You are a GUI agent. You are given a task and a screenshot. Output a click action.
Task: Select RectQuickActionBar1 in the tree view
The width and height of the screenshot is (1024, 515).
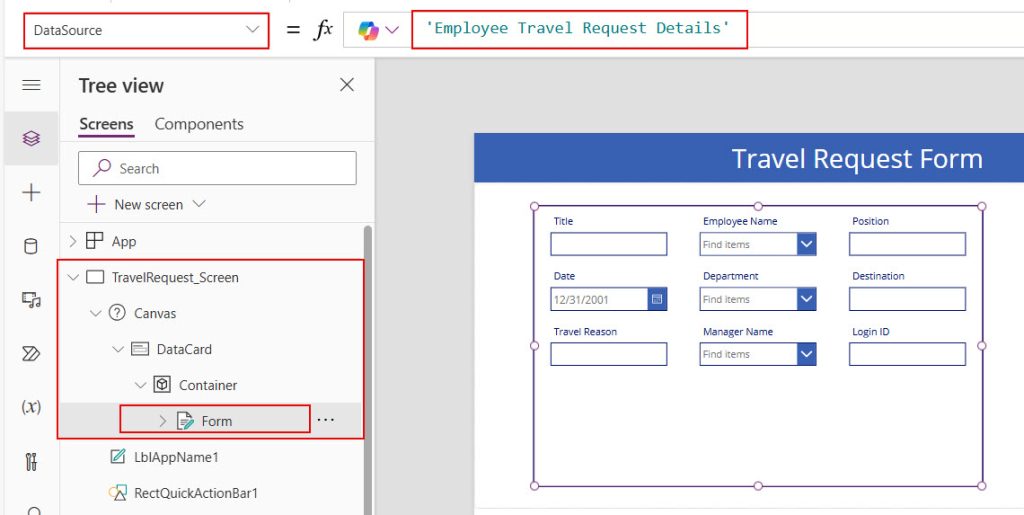(x=196, y=493)
